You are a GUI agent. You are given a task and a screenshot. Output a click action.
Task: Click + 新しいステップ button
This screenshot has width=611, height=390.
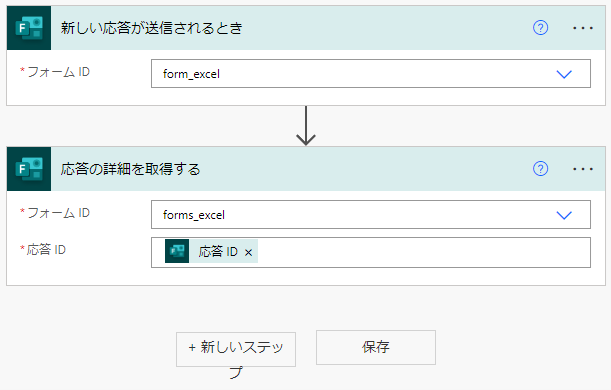pos(236,349)
